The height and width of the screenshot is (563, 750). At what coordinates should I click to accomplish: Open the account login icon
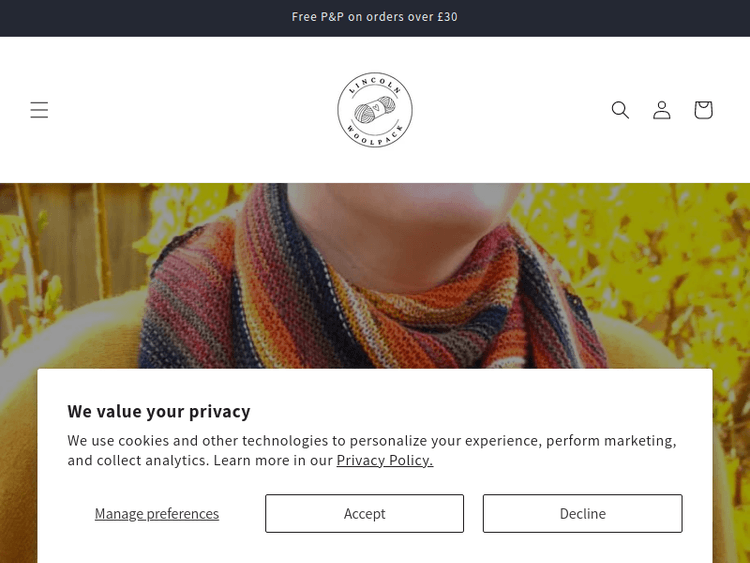pos(662,110)
